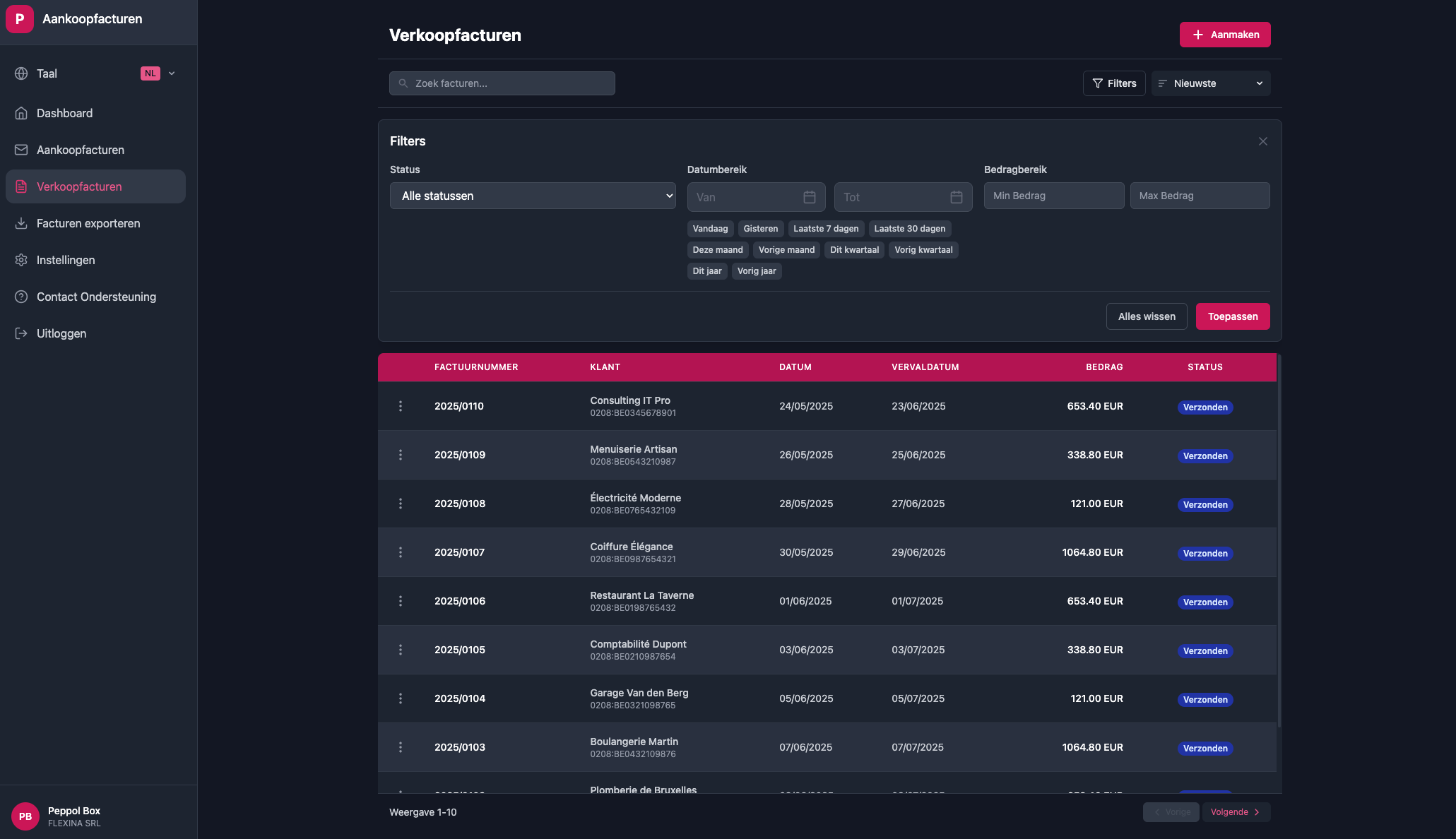
Task: Click the globe icon next to Taal
Action: pos(21,73)
